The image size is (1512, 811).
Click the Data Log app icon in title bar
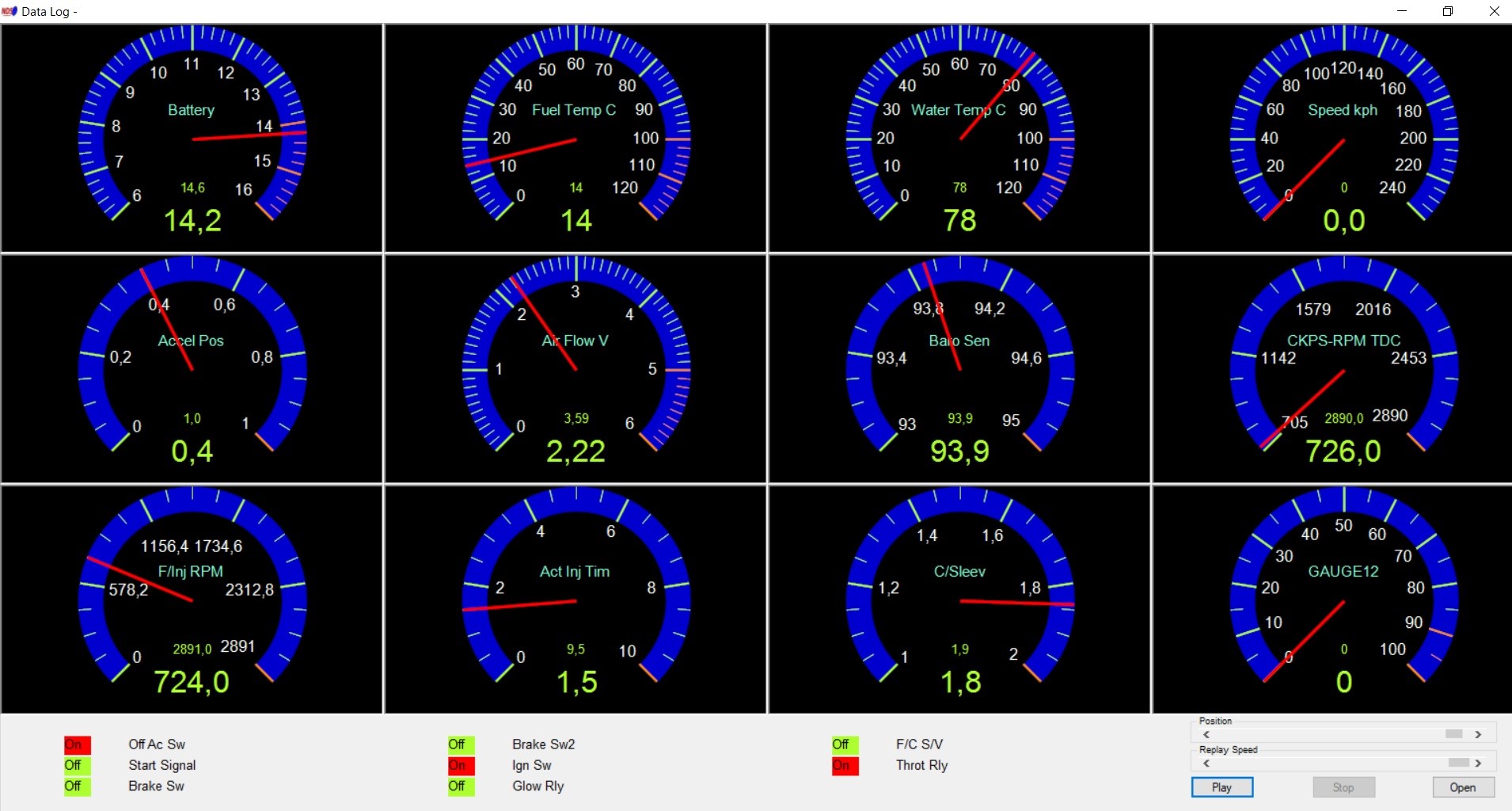(9, 11)
